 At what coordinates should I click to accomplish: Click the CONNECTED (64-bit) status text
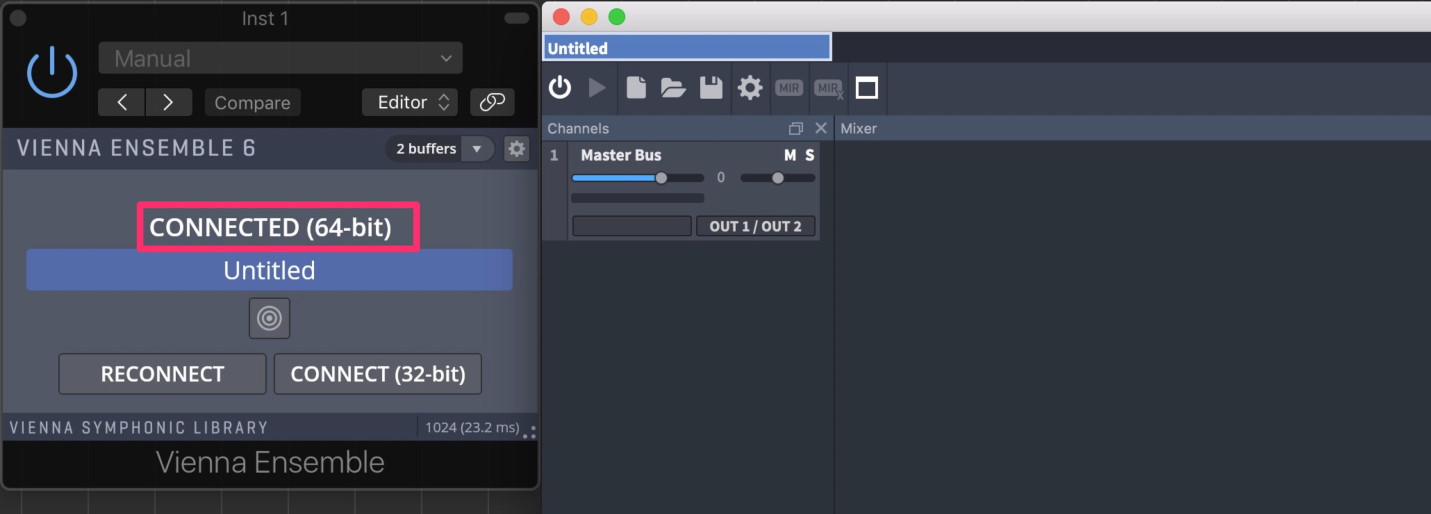(x=270, y=227)
